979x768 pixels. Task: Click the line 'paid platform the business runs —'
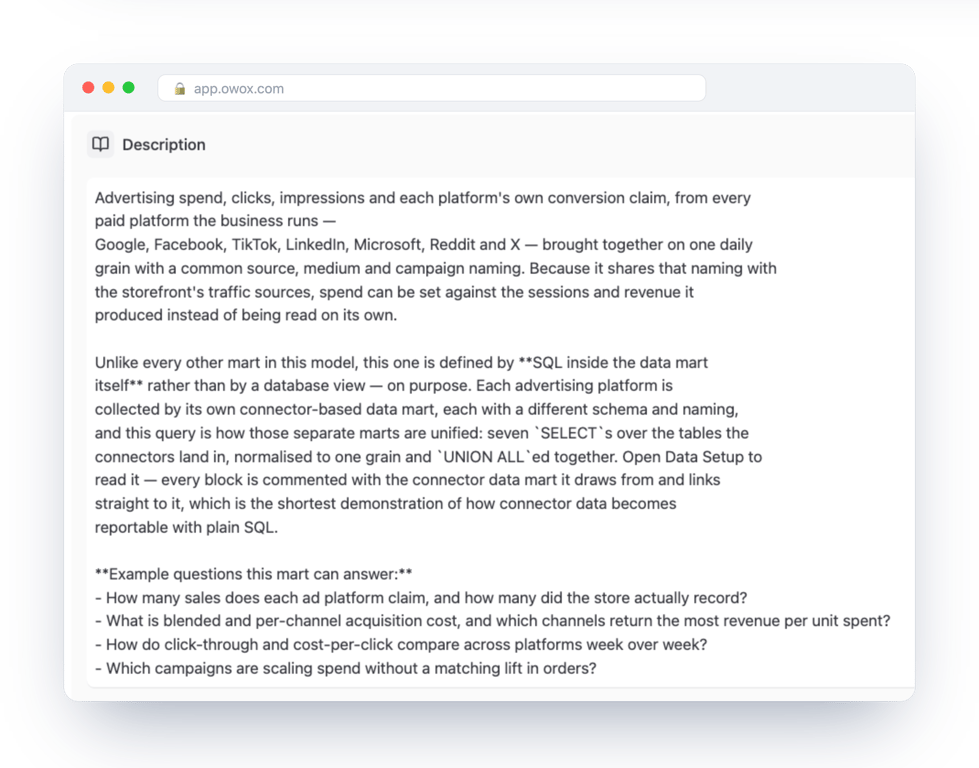click(215, 221)
